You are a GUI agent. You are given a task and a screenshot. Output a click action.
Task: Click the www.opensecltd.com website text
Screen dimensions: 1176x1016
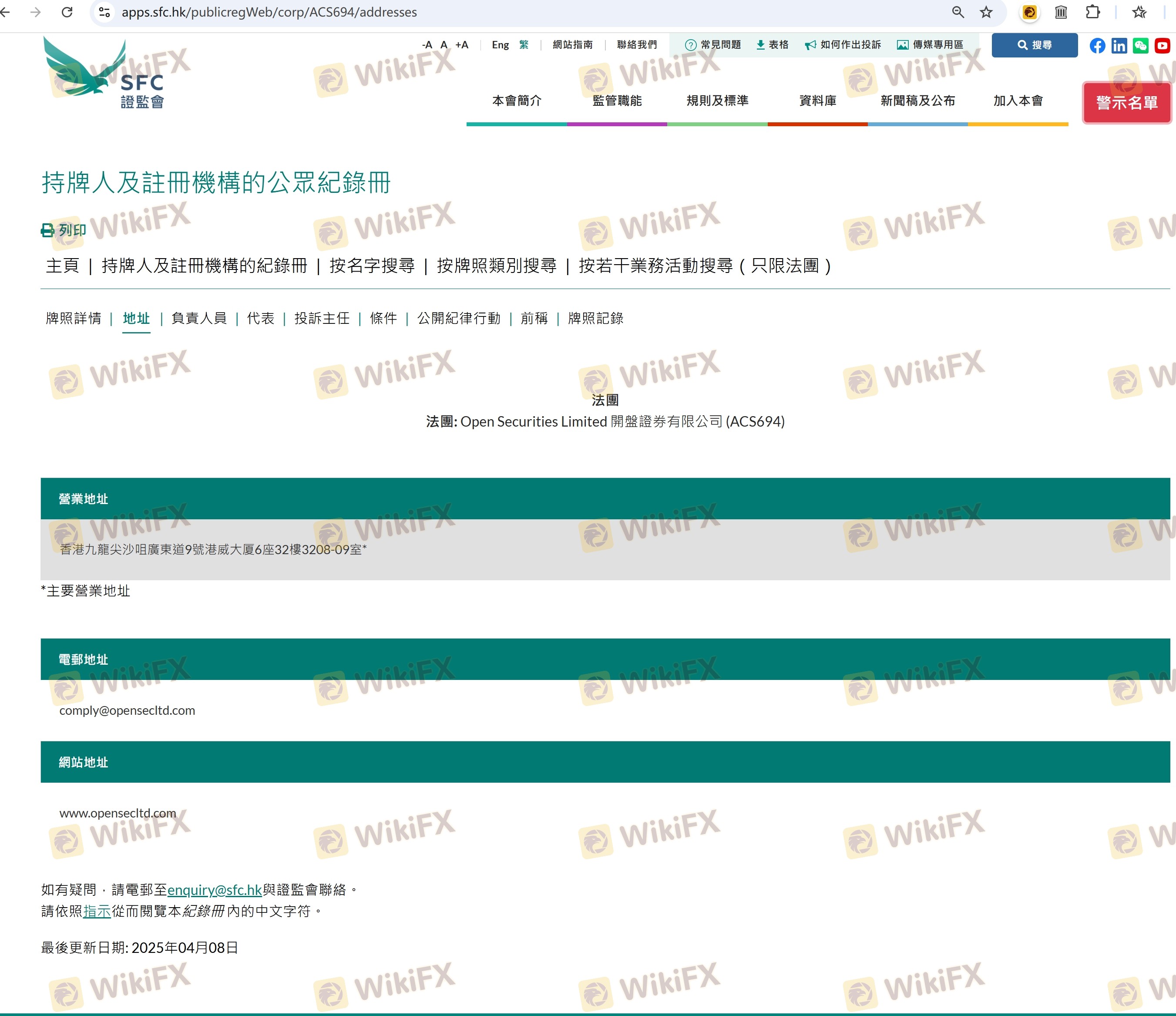pos(118,814)
